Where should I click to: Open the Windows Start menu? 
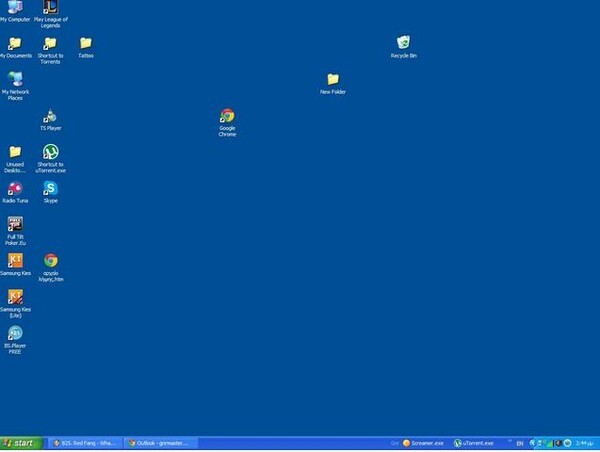click(x=20, y=442)
